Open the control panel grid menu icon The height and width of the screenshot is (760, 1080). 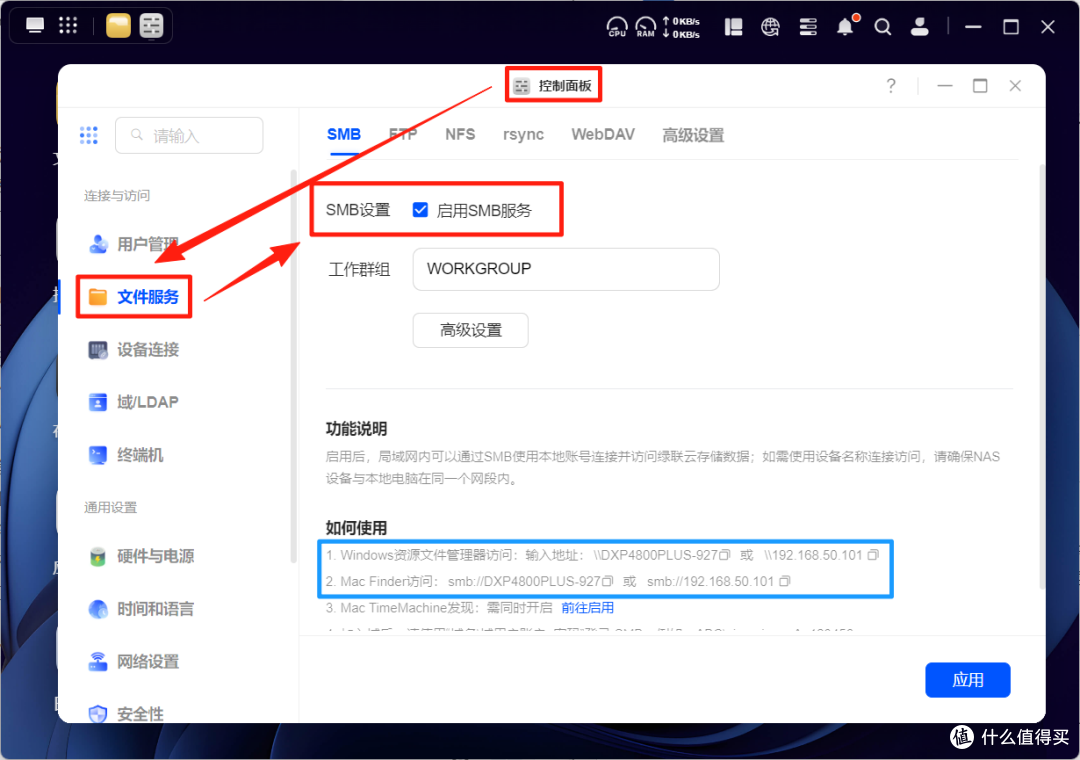(x=89, y=135)
